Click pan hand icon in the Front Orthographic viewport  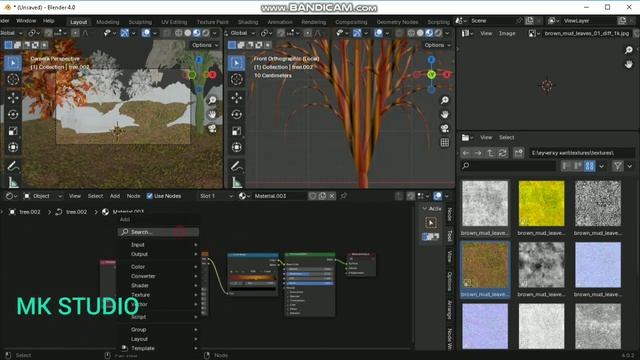(444, 114)
